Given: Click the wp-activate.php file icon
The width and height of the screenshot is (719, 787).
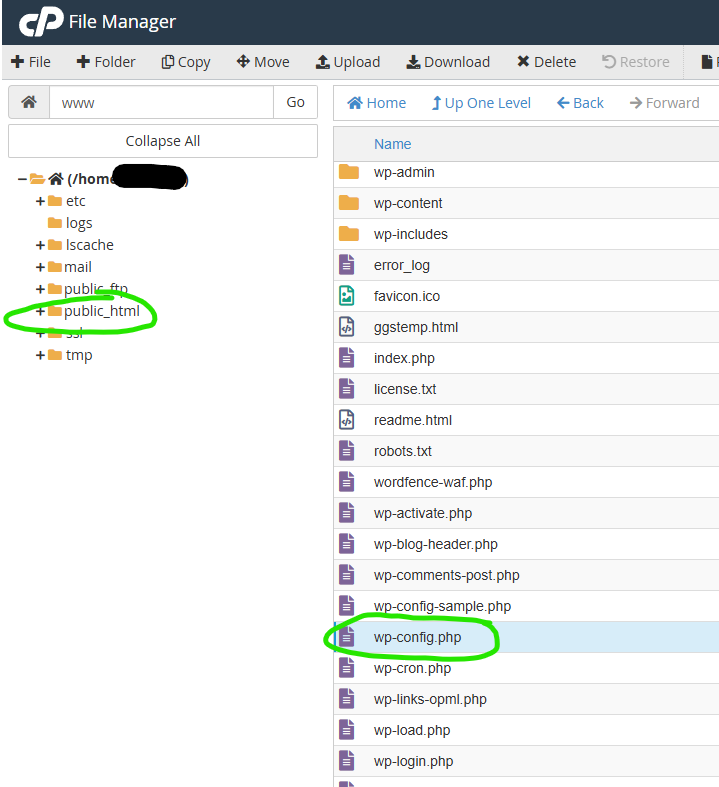Looking at the screenshot, I should pyautogui.click(x=347, y=513).
